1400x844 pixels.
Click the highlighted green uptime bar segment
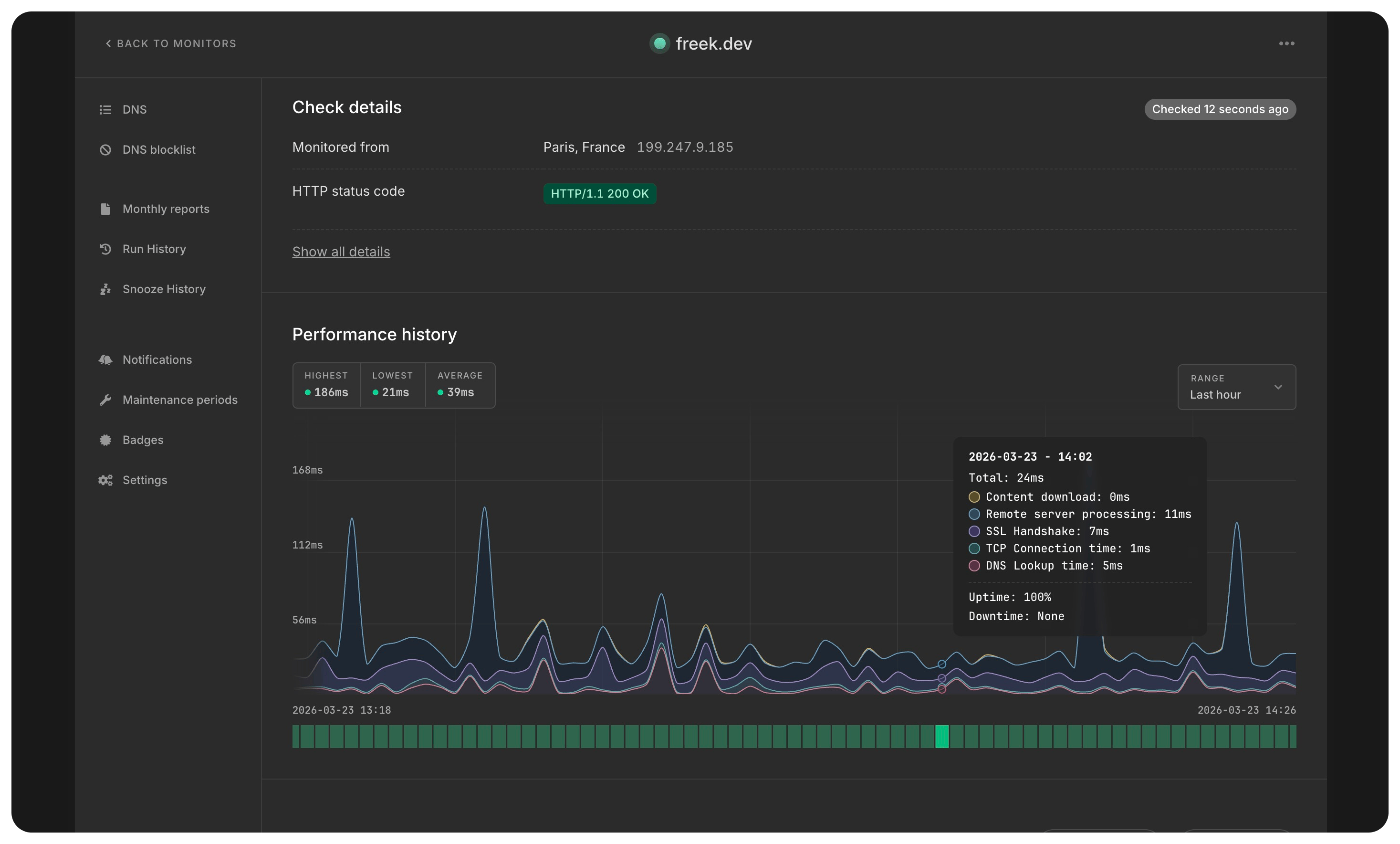pos(941,737)
